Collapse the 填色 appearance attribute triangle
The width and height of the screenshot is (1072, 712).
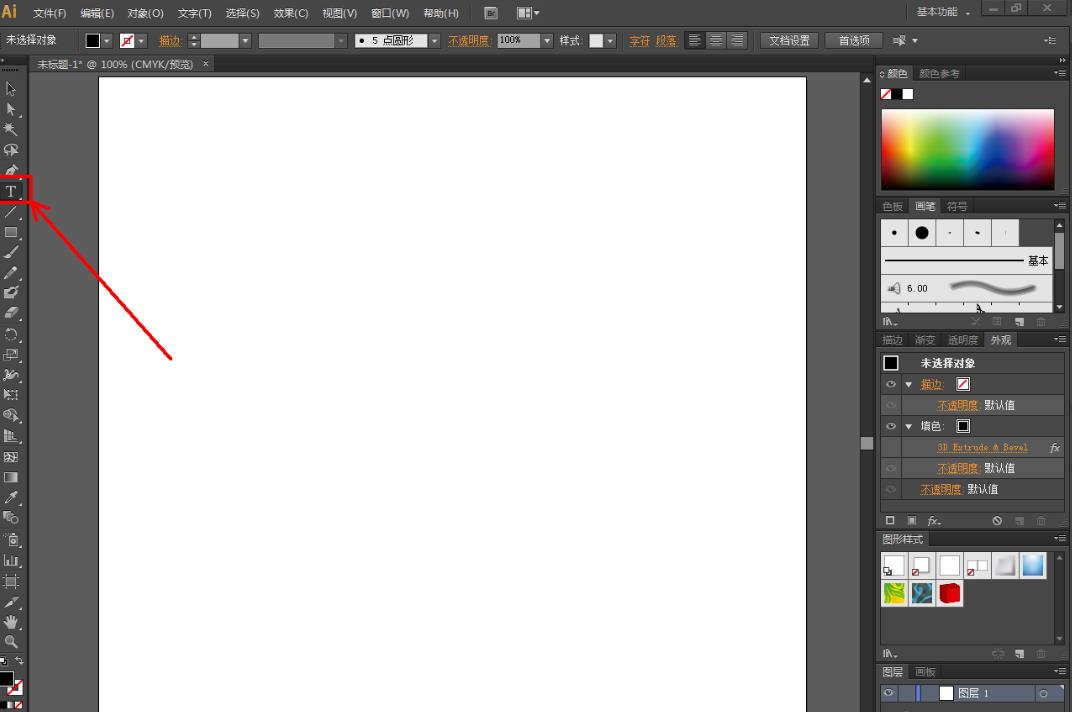click(x=909, y=426)
